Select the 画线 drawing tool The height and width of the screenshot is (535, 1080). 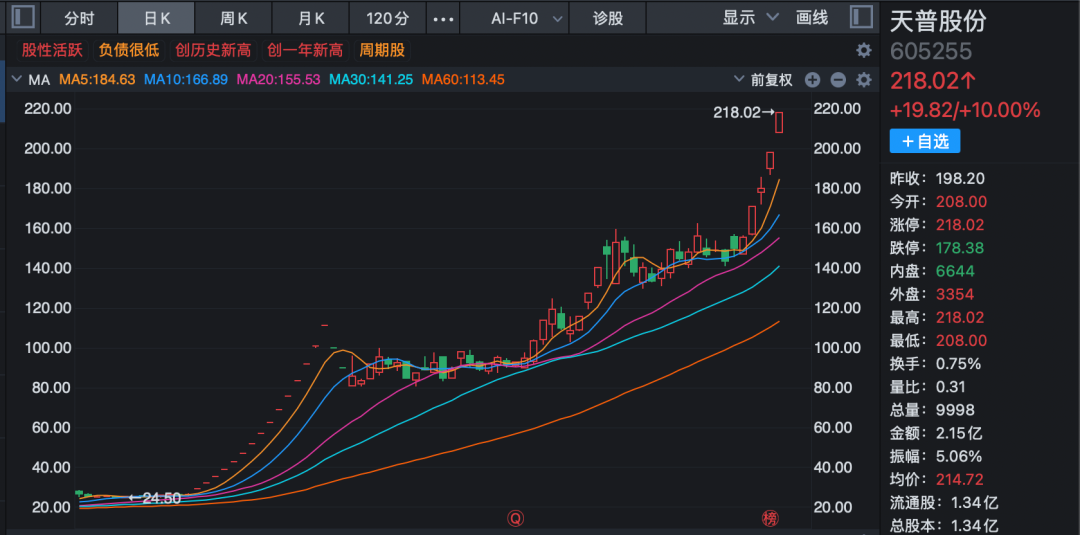click(x=812, y=17)
